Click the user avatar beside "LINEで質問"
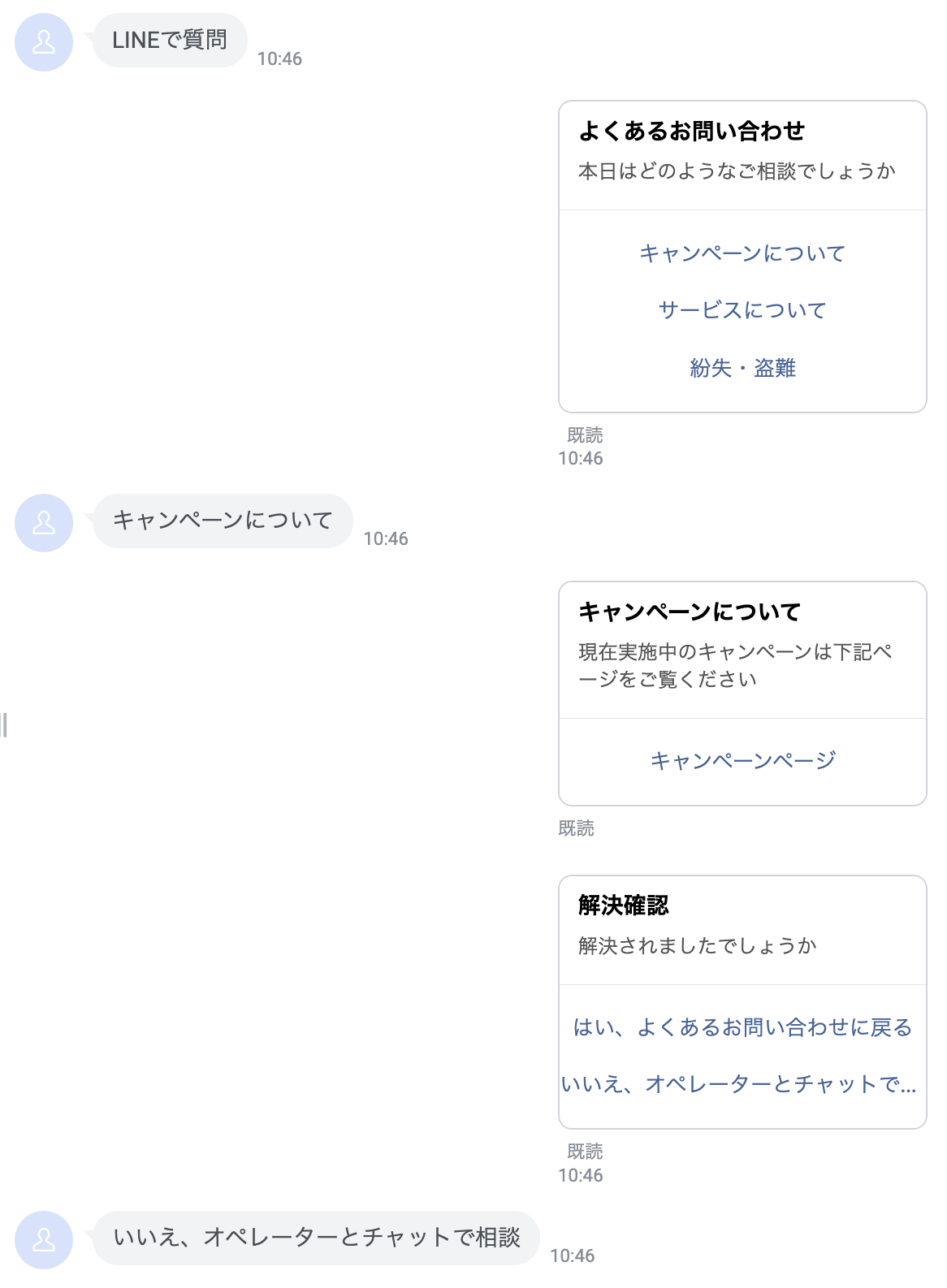The width and height of the screenshot is (947, 1288). tap(44, 42)
